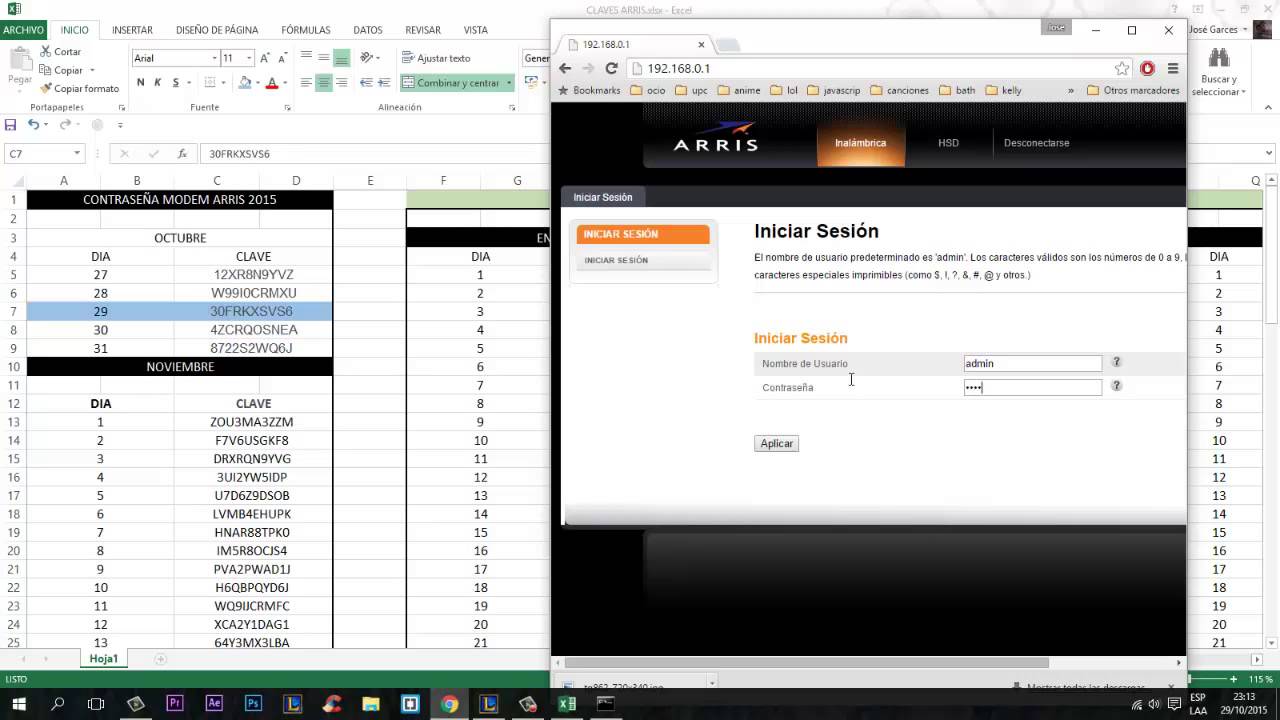This screenshot has height=720, width=1280.
Task: Open File Explorer from taskbar
Action: coord(371,704)
